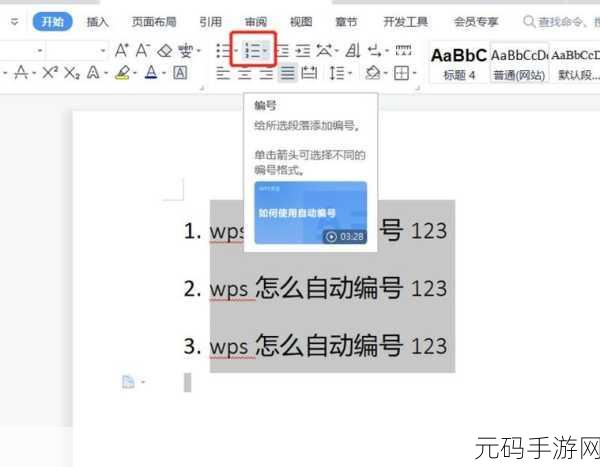The width and height of the screenshot is (600, 467).
Task: Apply the 标题 4 style
Action: pyautogui.click(x=459, y=63)
